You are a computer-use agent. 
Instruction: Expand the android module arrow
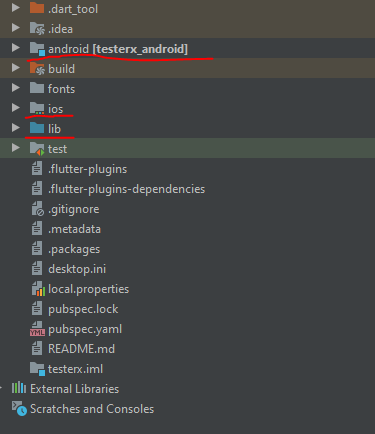[x=15, y=48]
